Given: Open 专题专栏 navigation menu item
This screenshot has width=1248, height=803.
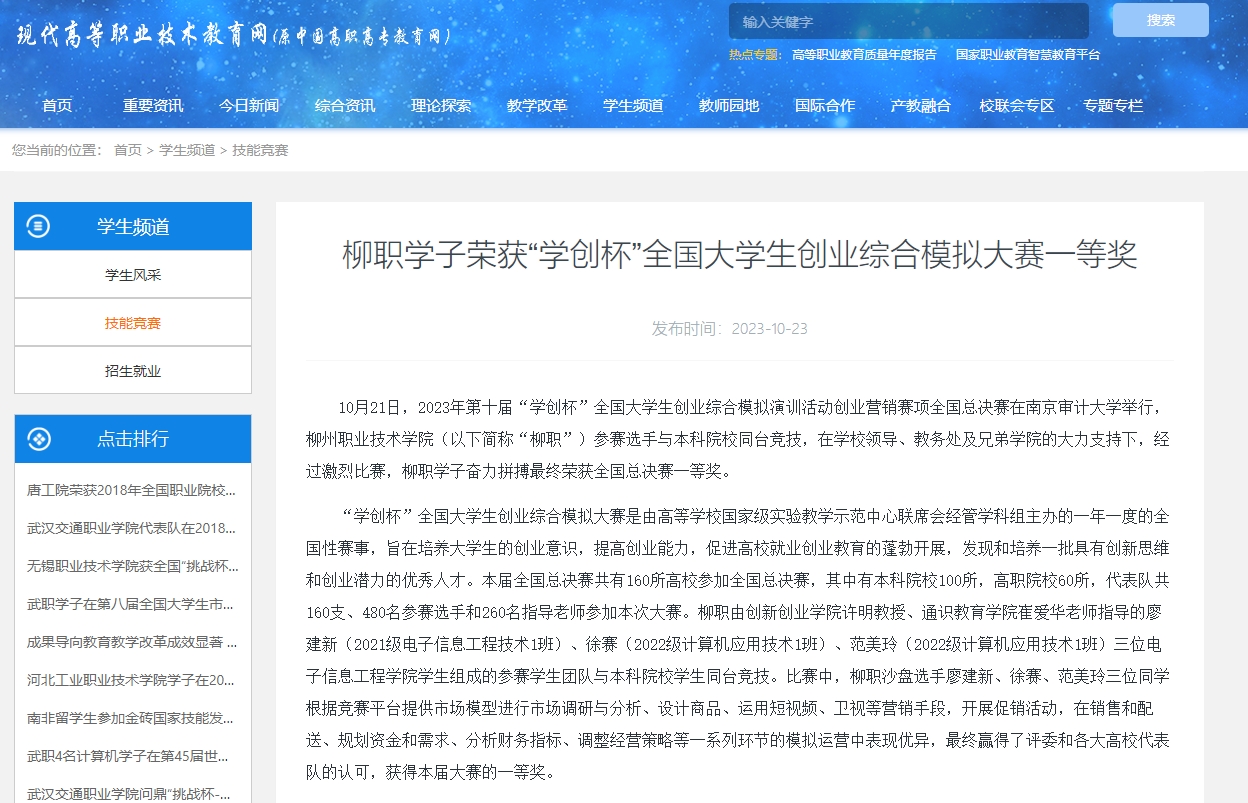Looking at the screenshot, I should (1113, 106).
